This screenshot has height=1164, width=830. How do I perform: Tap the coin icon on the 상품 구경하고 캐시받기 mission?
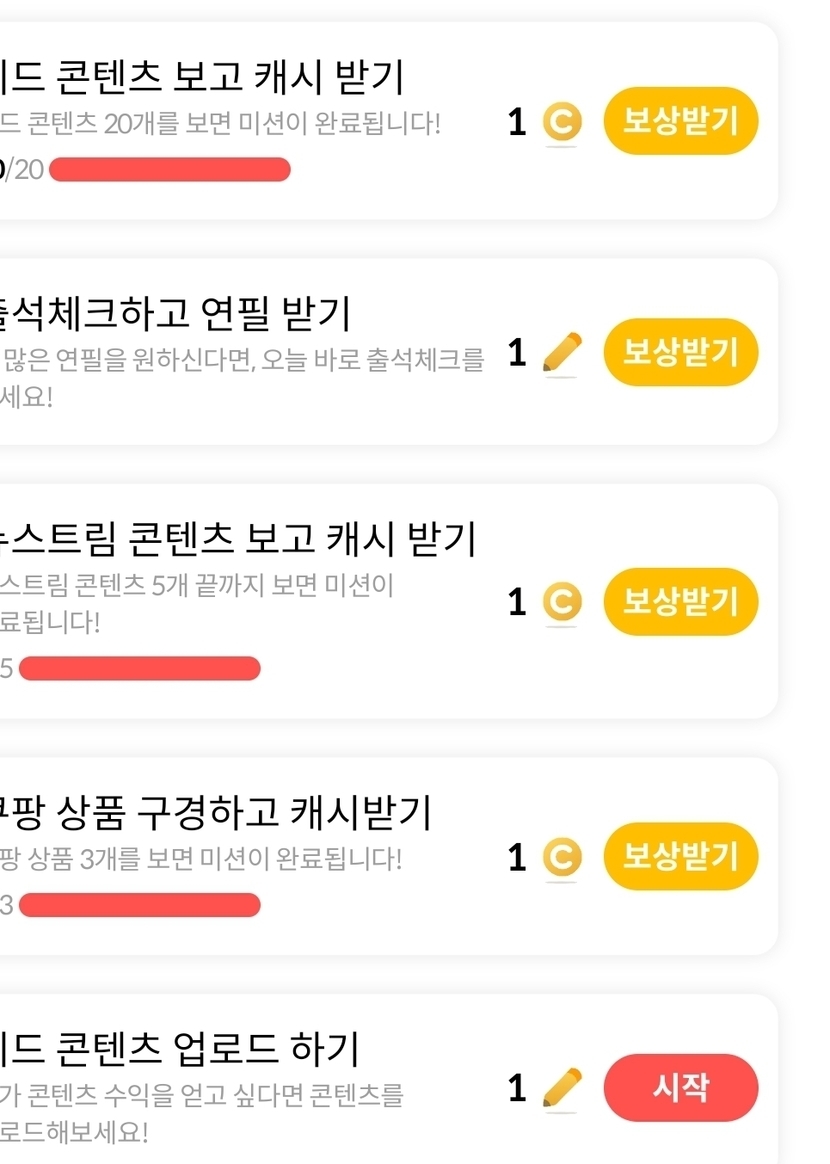point(561,857)
